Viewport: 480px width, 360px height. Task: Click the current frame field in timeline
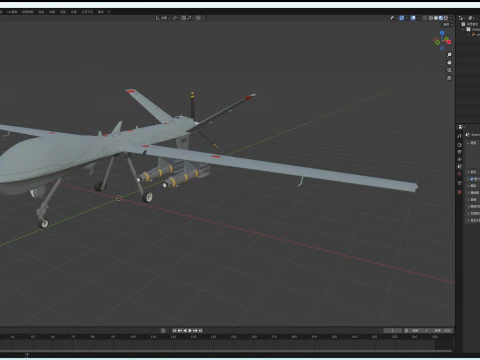393,330
